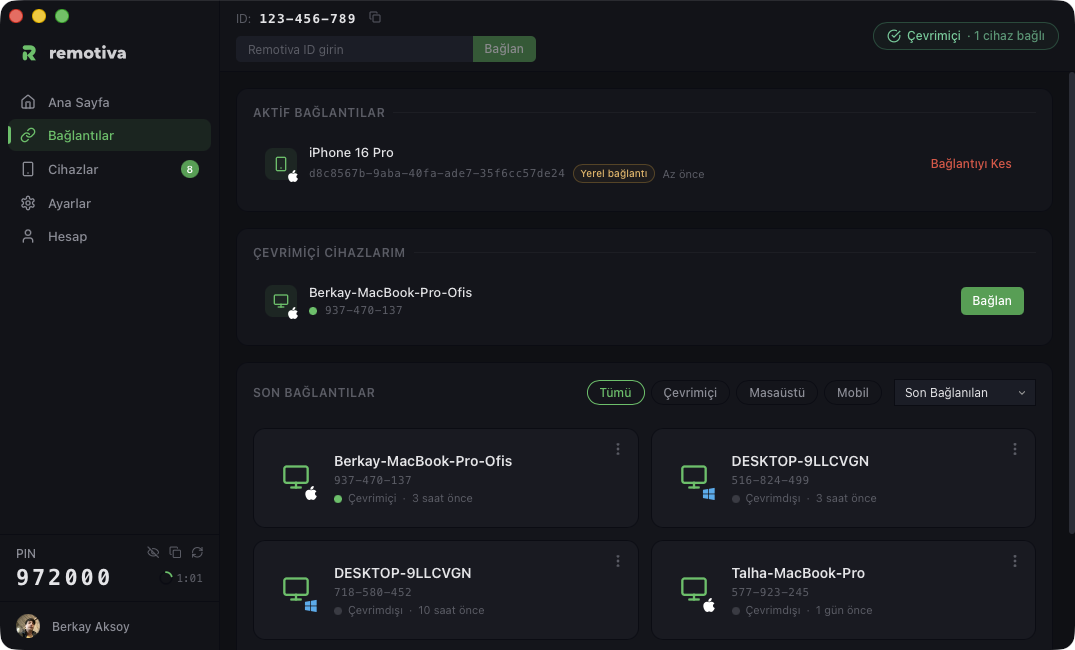Select the Tümü filter
1075x650 pixels.
[616, 393]
